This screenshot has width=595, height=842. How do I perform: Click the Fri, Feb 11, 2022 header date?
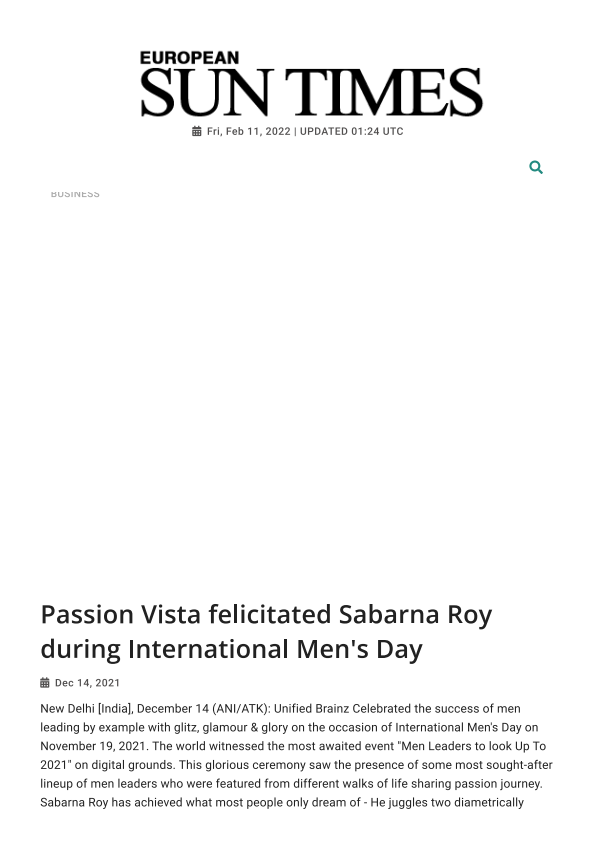(x=249, y=132)
